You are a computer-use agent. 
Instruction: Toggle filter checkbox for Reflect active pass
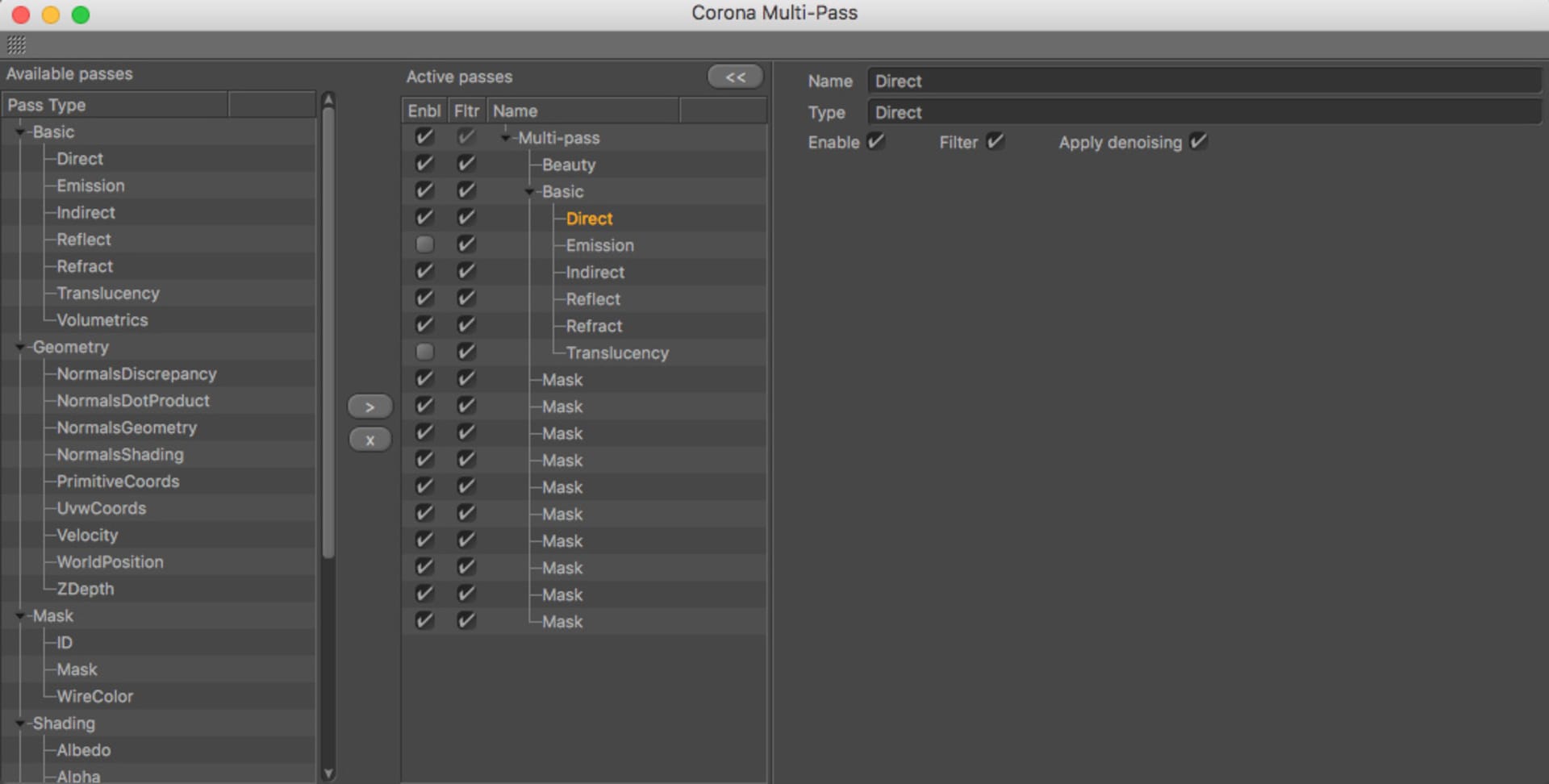pyautogui.click(x=466, y=298)
